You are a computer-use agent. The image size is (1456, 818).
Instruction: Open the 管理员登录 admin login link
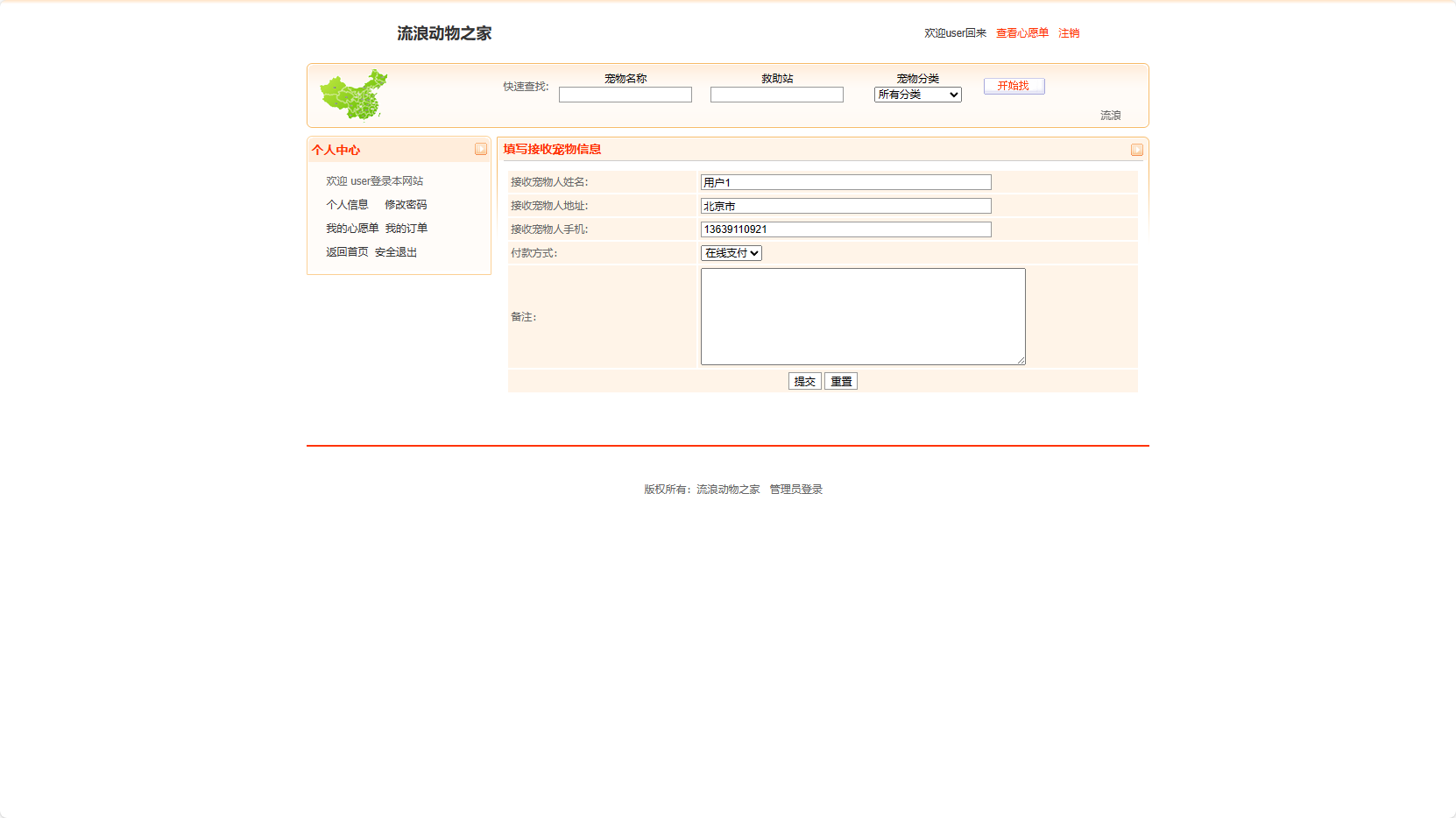[795, 489]
